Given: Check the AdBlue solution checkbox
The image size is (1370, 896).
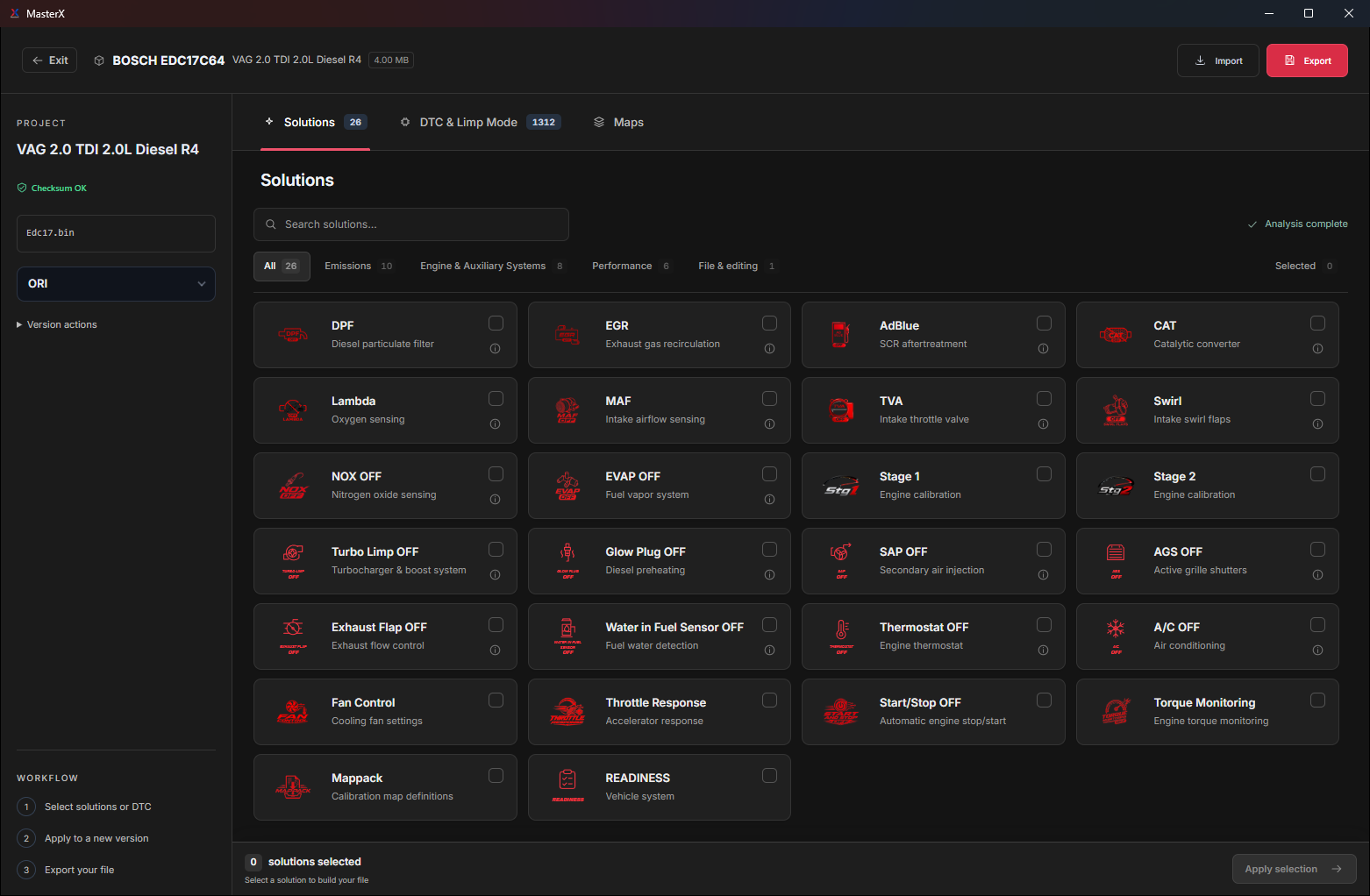Looking at the screenshot, I should (1044, 324).
